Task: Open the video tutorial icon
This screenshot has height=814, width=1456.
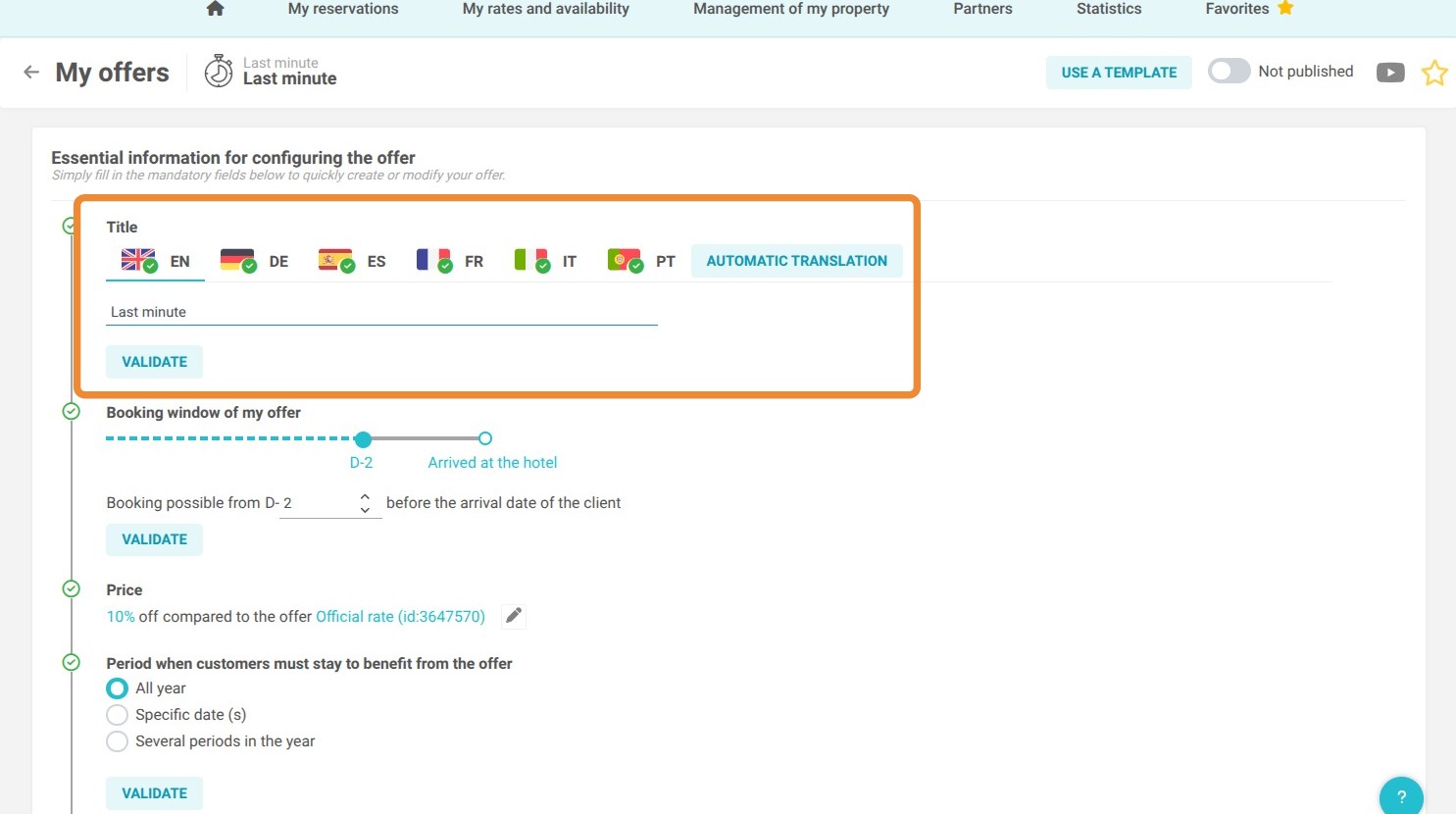Action: [x=1390, y=72]
